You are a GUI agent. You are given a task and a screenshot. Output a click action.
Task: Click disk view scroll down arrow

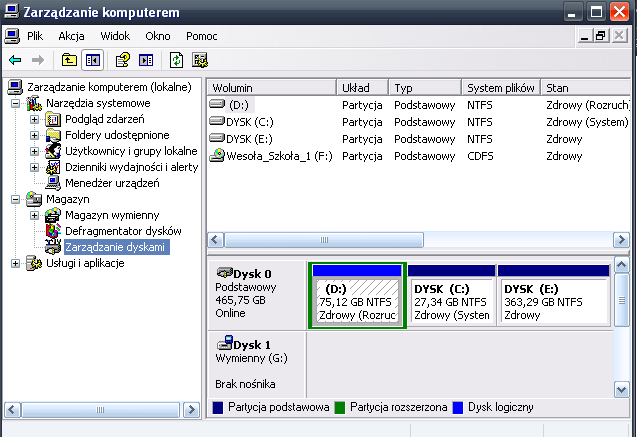tap(622, 390)
